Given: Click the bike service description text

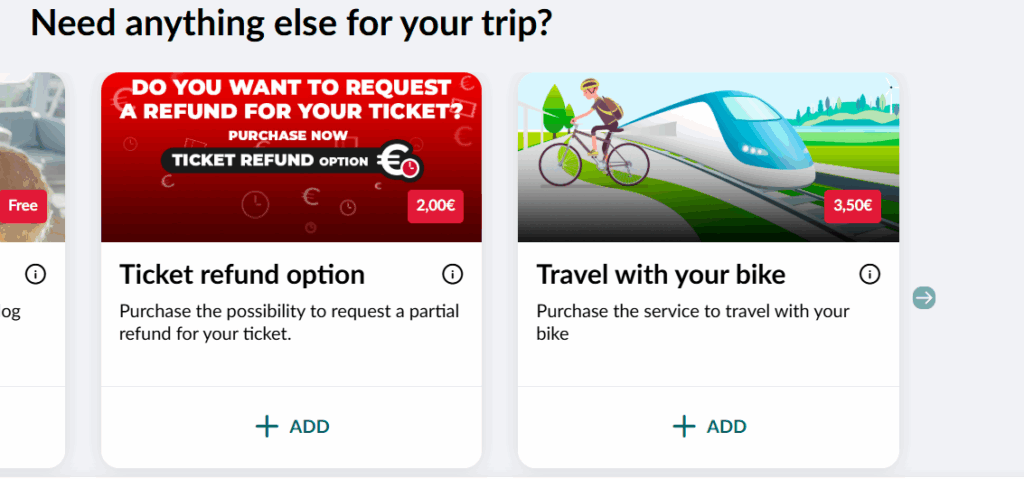Looking at the screenshot, I should 693,323.
